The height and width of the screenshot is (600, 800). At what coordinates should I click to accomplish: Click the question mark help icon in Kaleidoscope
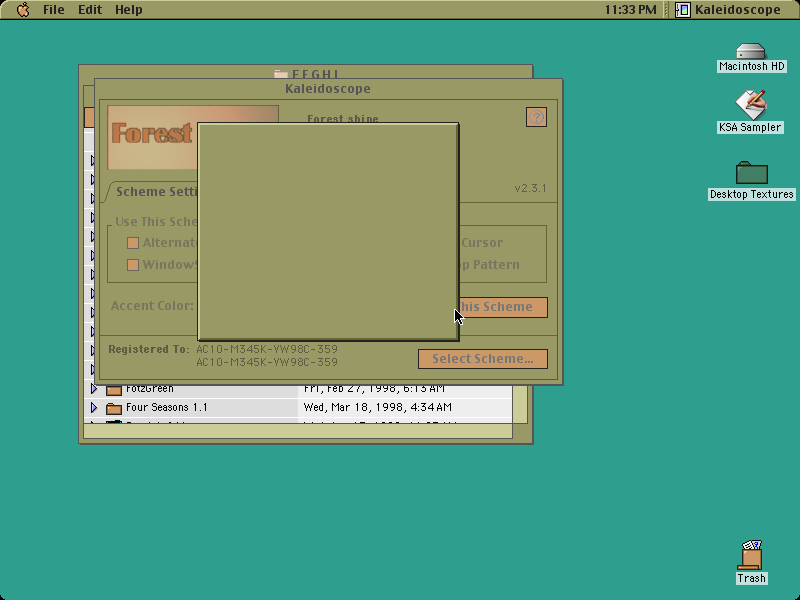click(536, 117)
